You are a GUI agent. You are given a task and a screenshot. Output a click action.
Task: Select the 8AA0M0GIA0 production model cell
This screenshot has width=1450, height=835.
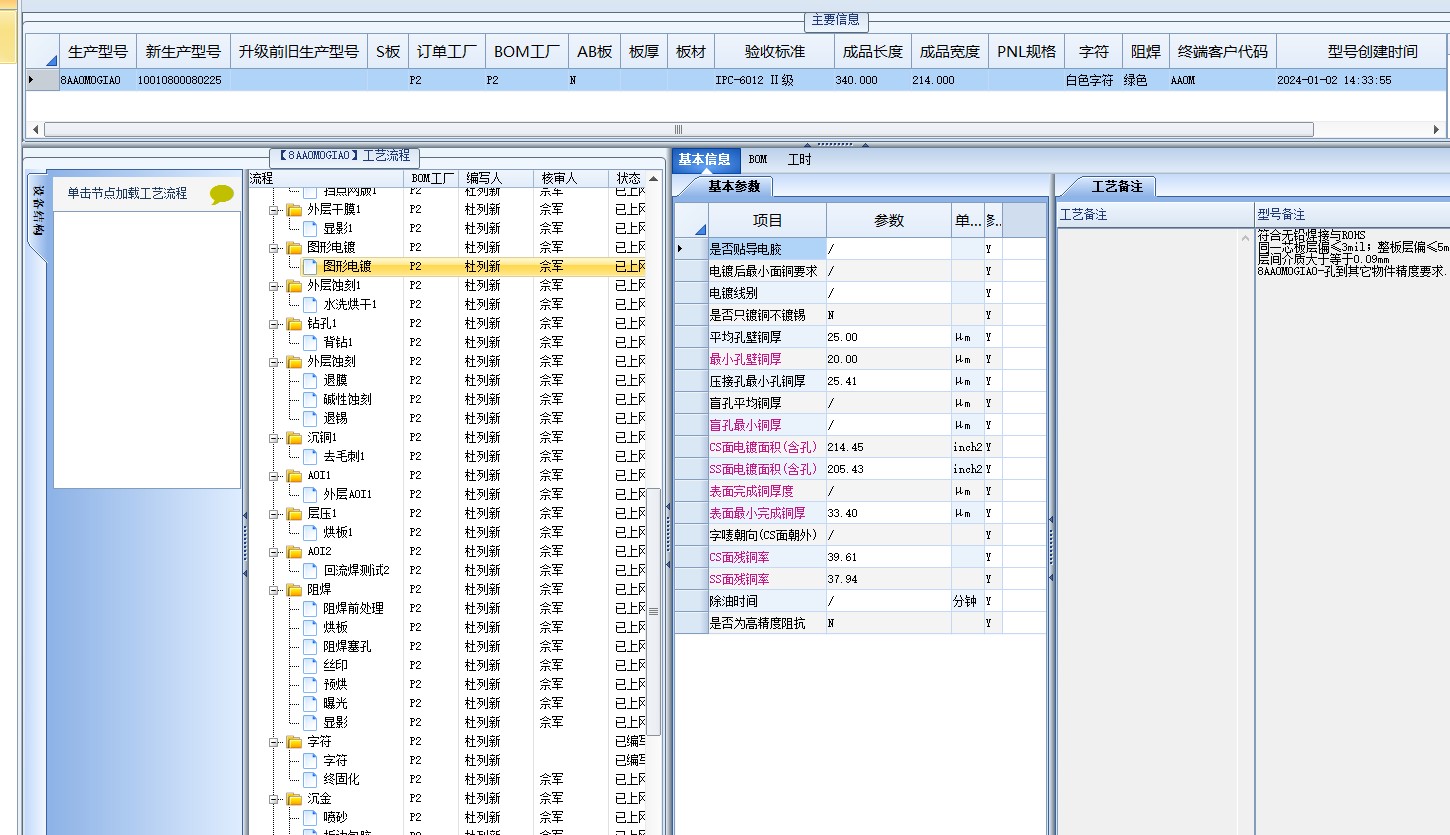coord(97,80)
